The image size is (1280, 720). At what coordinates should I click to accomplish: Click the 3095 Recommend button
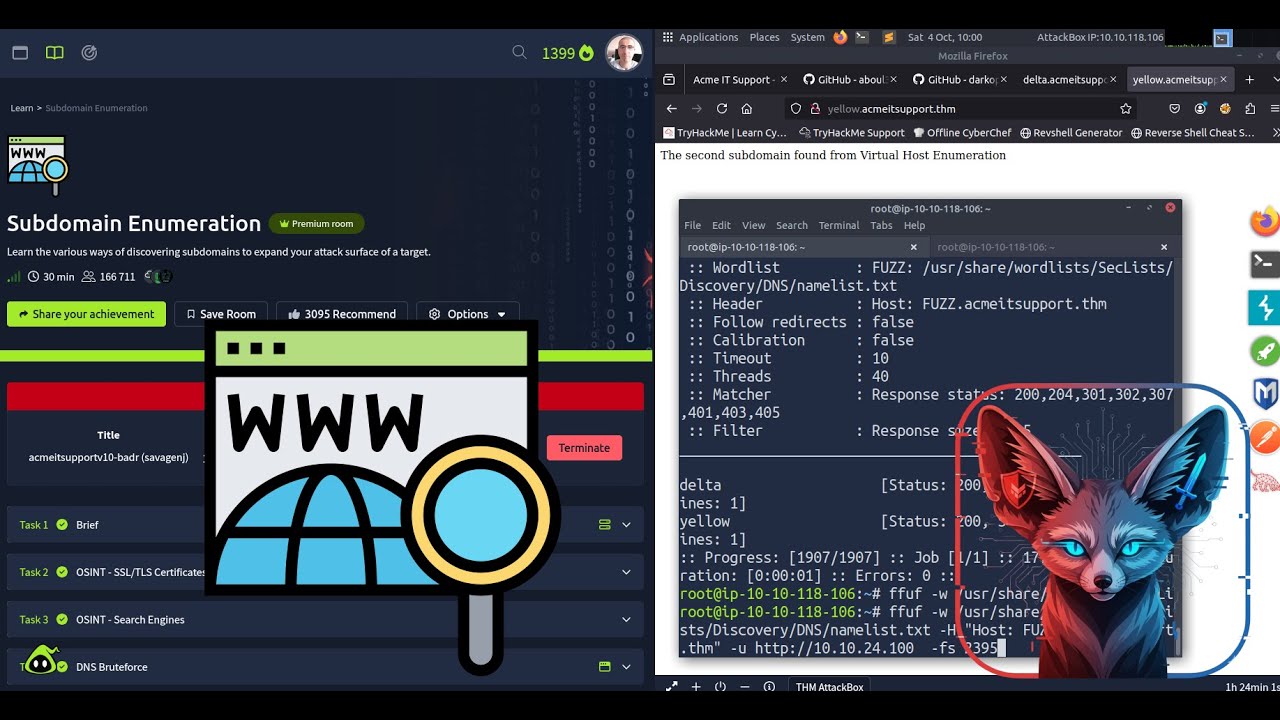(342, 314)
